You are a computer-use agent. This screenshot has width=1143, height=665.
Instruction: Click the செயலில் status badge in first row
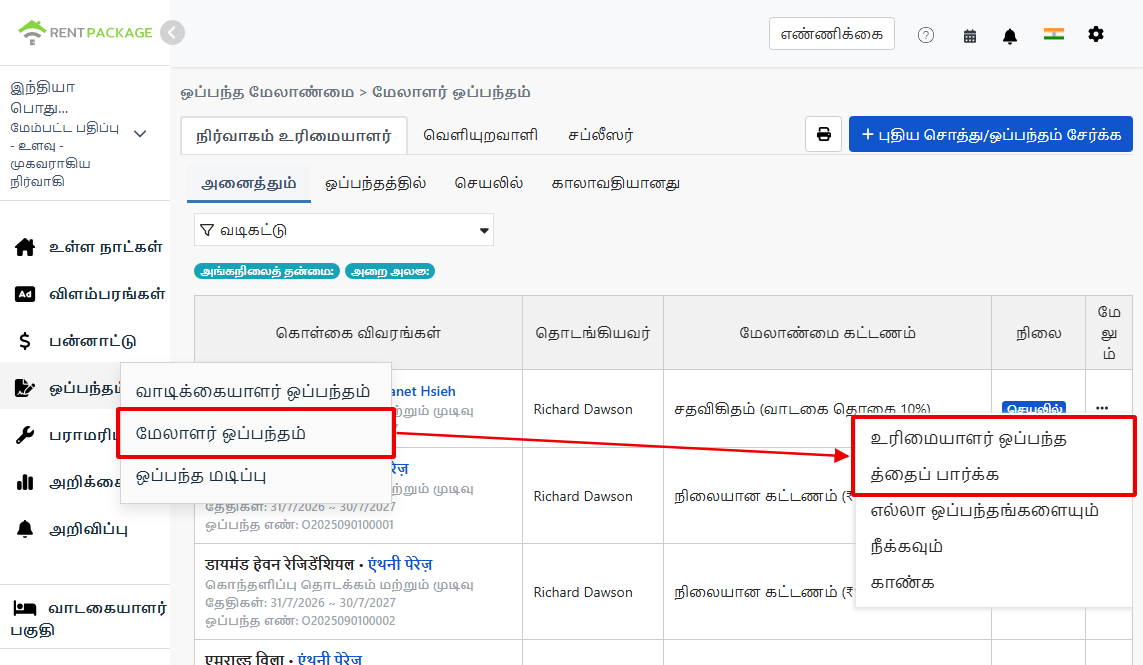(1034, 408)
